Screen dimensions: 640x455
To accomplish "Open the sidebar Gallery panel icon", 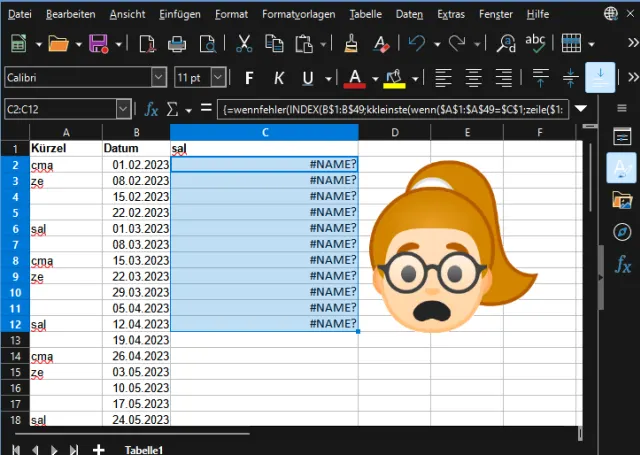I will point(622,199).
